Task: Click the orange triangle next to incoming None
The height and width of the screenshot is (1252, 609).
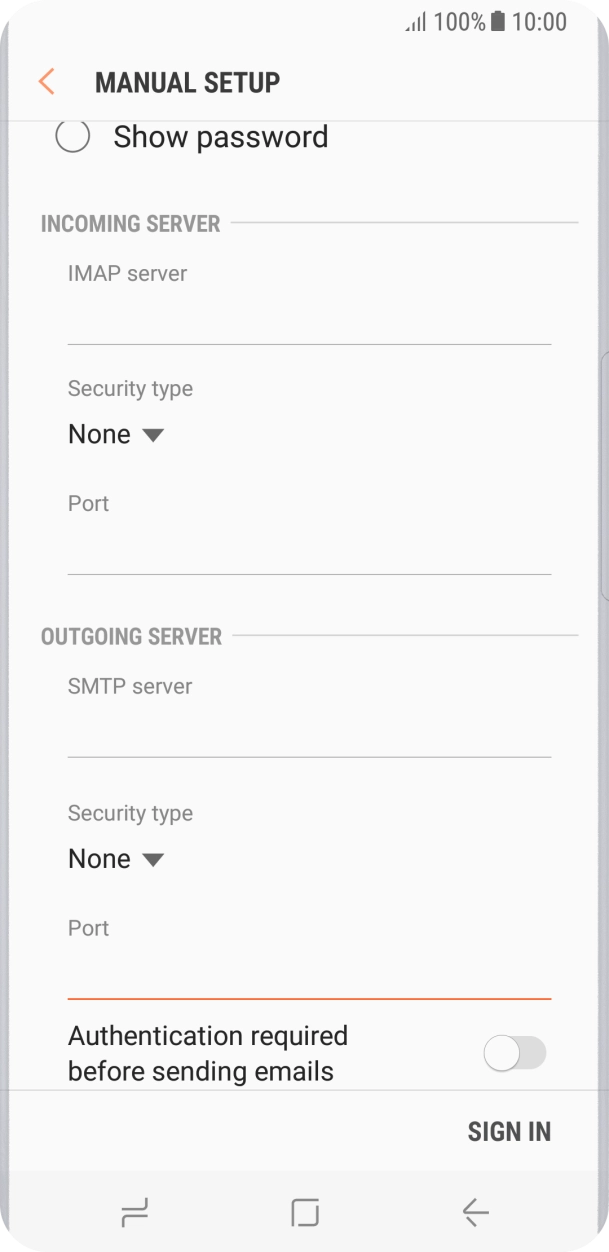Action: [x=152, y=435]
